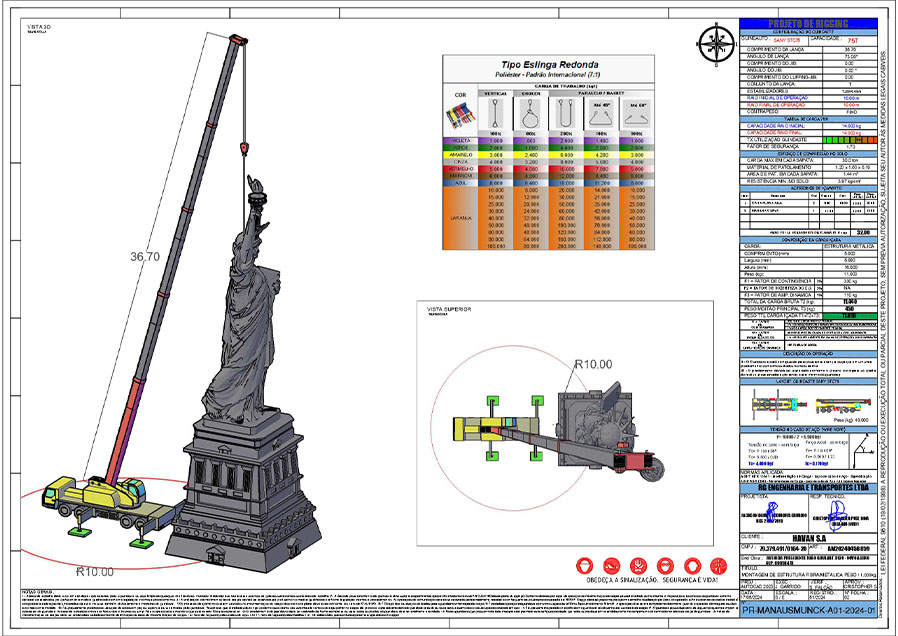The image size is (898, 636).
Task: Click the crane hook block in 3D view
Action: [245, 148]
